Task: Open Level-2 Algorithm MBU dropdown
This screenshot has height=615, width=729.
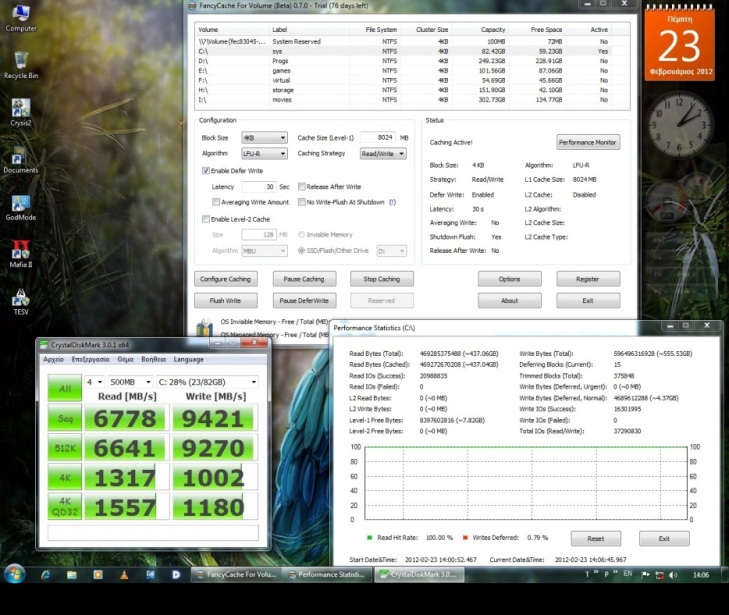Action: (x=264, y=251)
